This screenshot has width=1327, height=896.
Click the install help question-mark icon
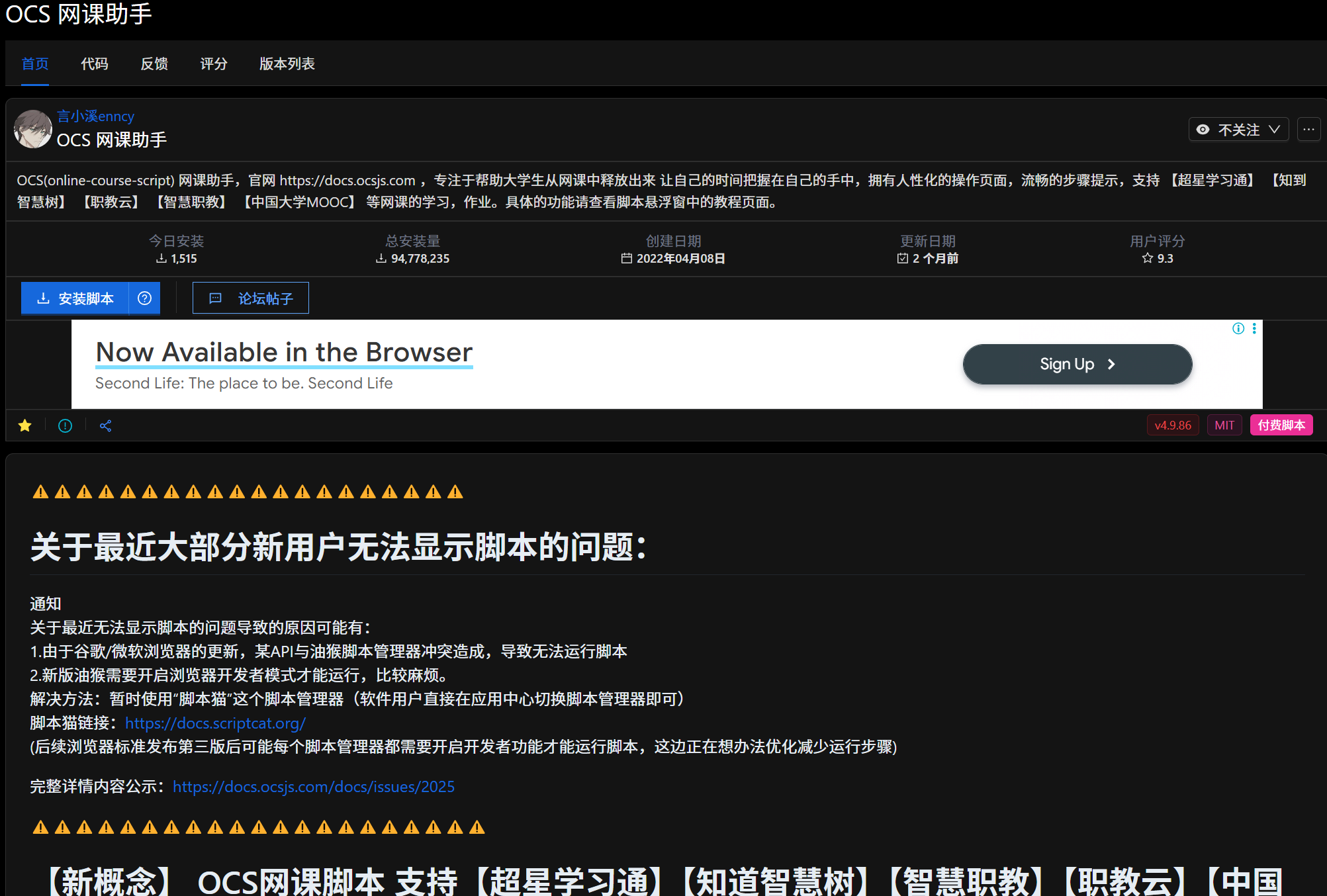pos(144,298)
